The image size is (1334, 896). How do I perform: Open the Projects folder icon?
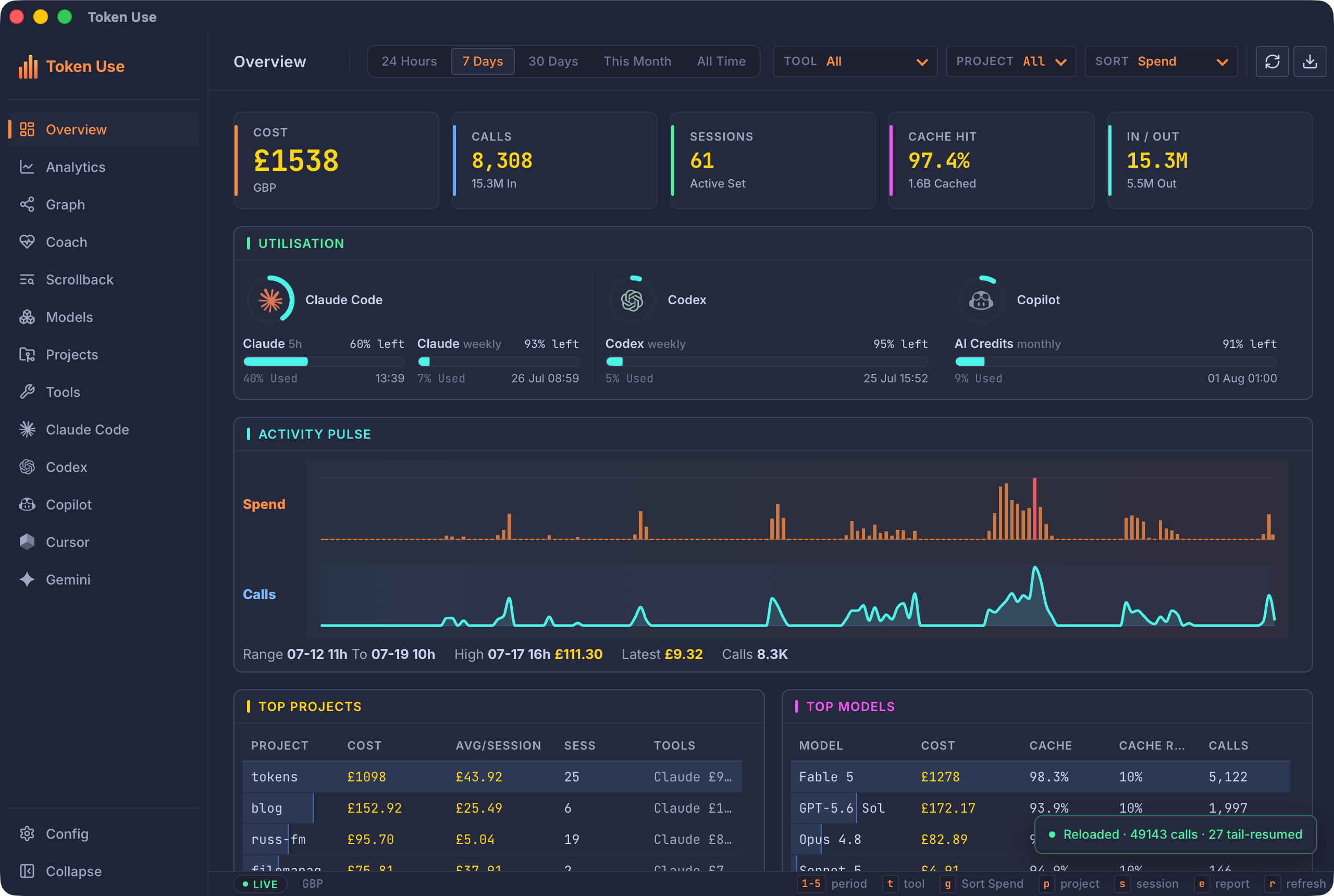pos(27,354)
